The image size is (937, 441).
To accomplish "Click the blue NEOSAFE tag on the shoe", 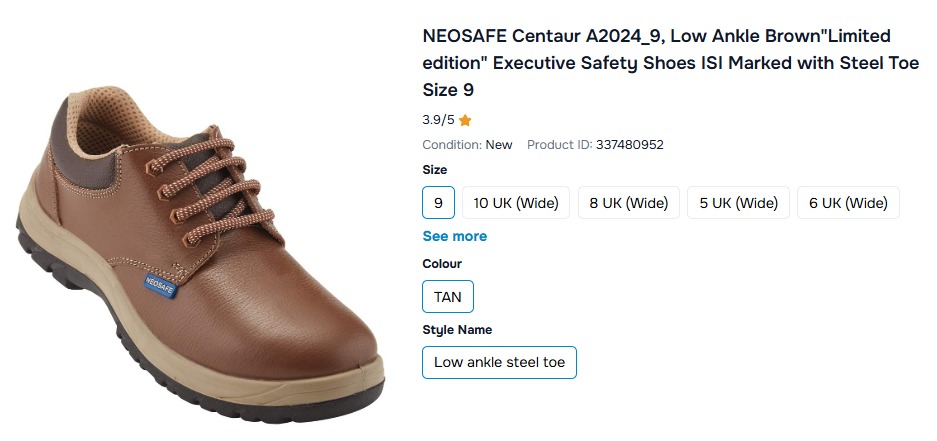I will pos(160,284).
